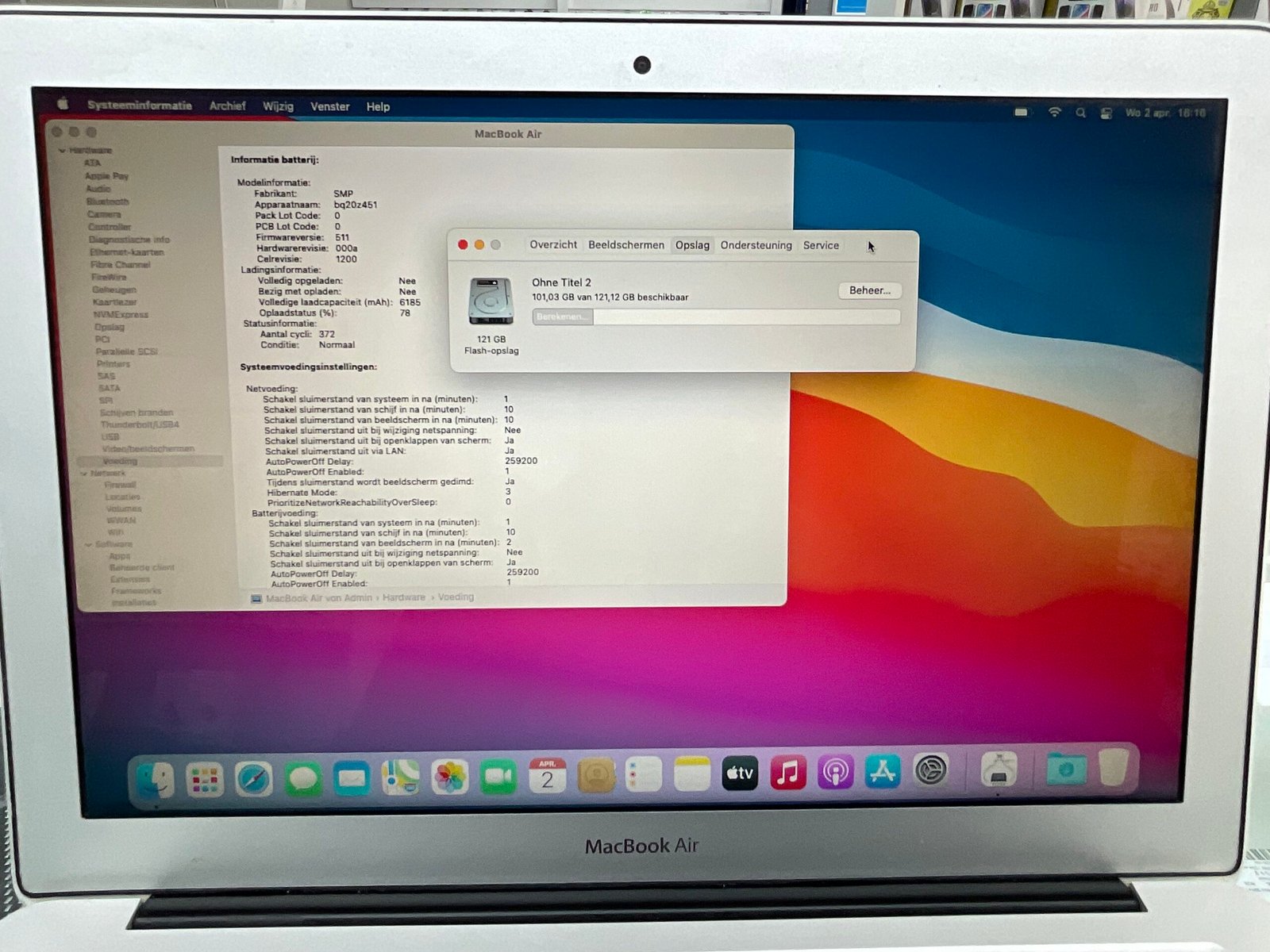Open the Venster menu
This screenshot has height=952, width=1270.
(x=329, y=106)
